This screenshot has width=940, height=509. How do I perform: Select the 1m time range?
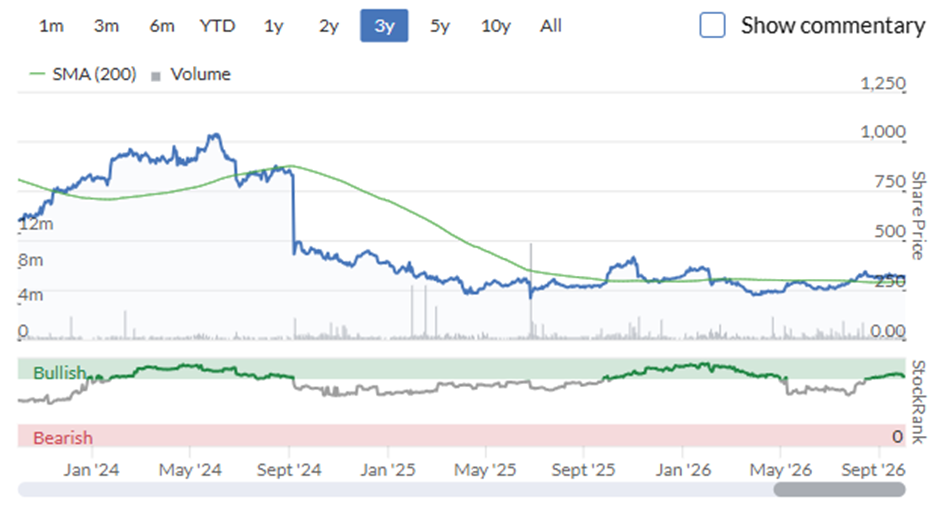coord(51,26)
